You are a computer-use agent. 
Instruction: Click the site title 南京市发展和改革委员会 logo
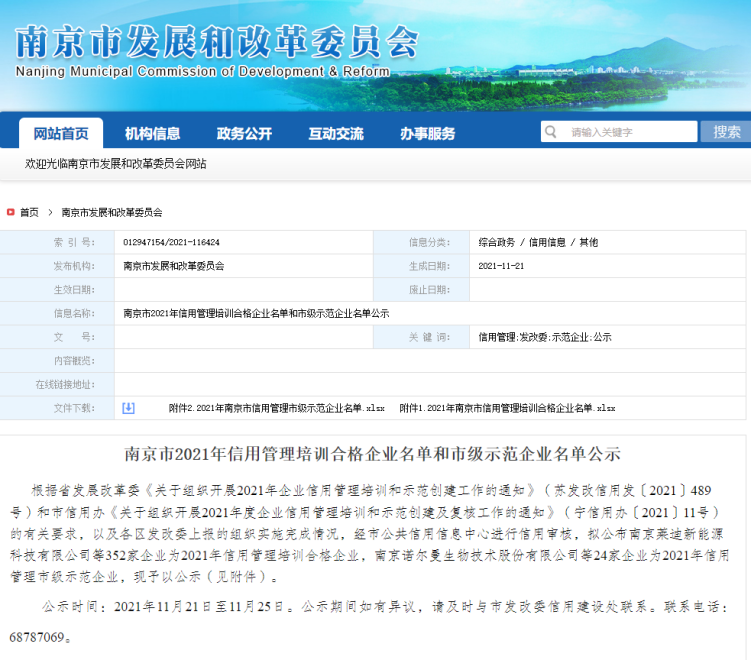click(217, 42)
